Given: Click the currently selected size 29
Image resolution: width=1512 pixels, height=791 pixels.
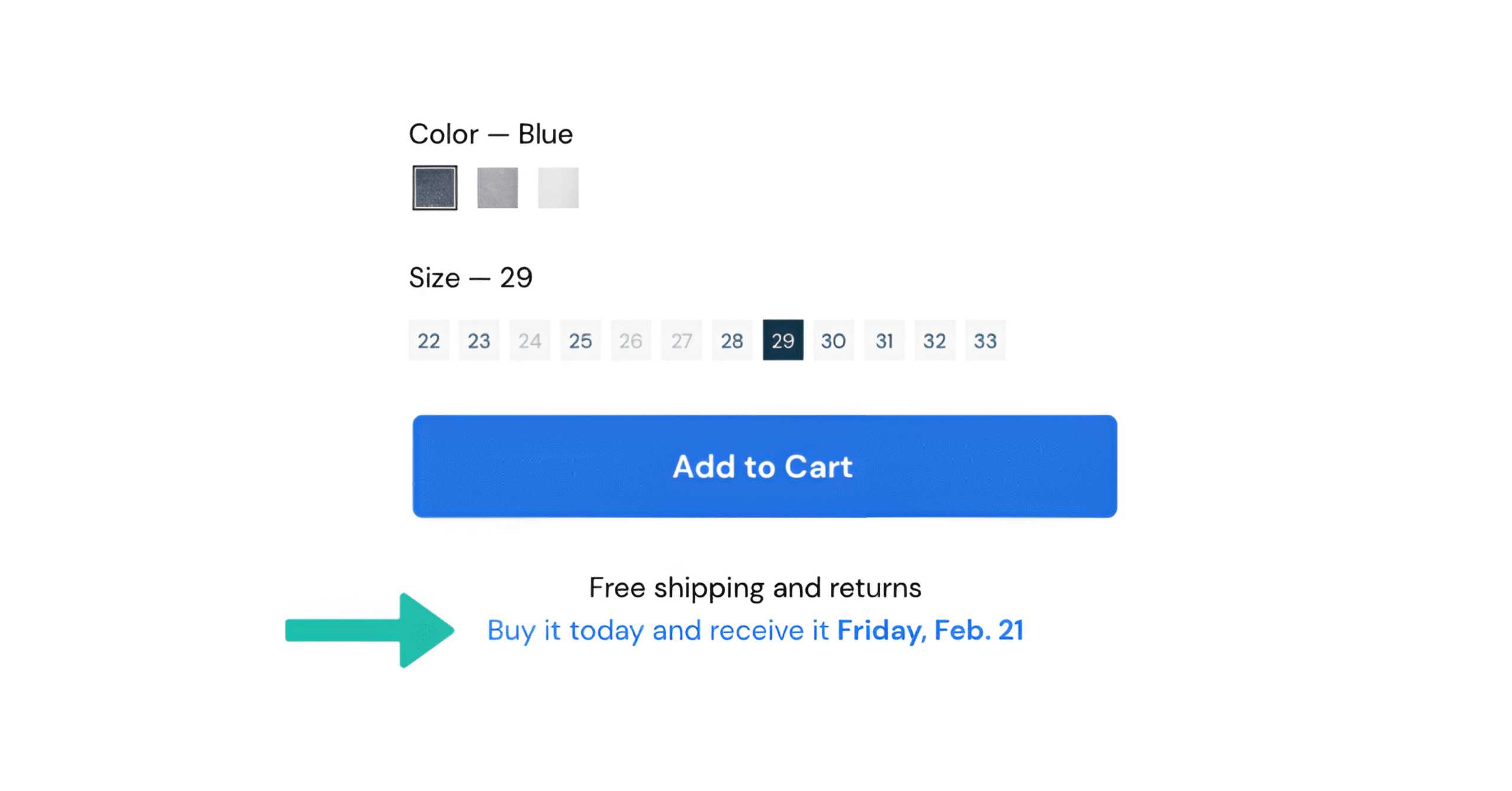Looking at the screenshot, I should [x=783, y=340].
